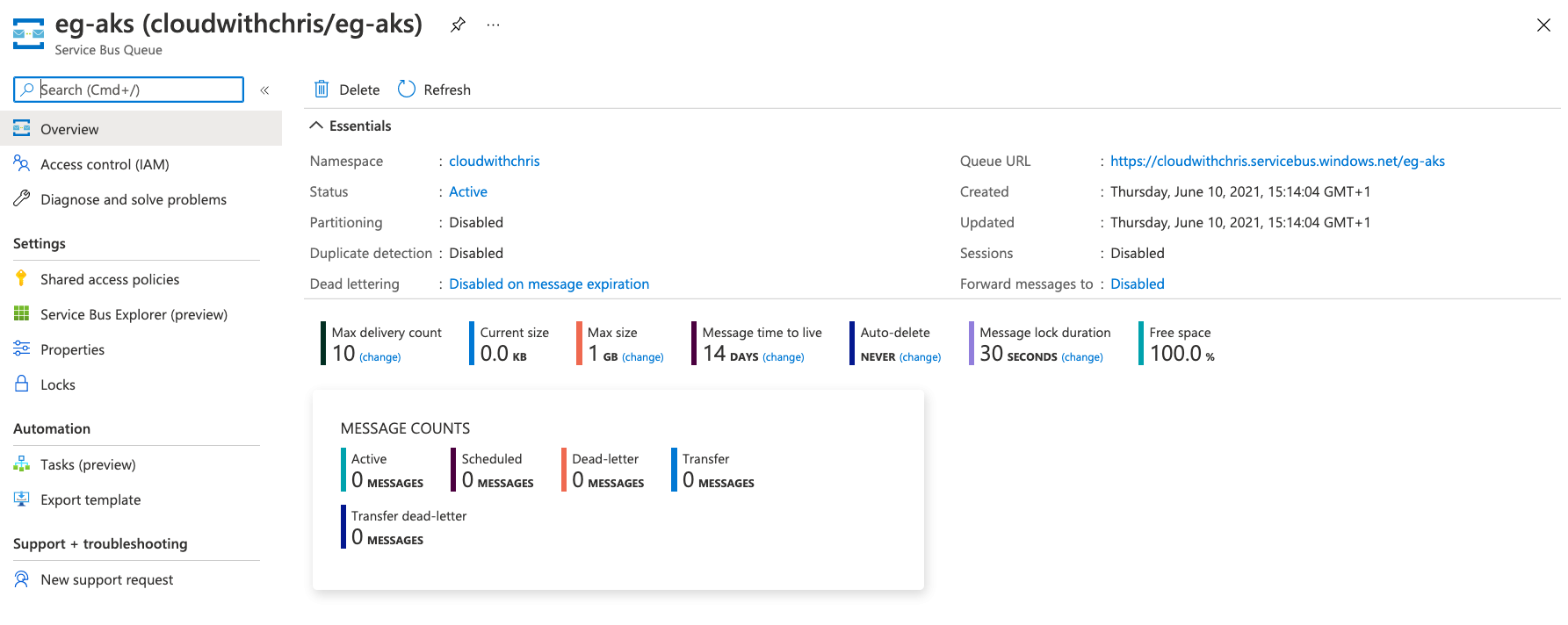Click Scheduled 0 messages count
Viewport: 1568px width, 625px height.
click(498, 480)
